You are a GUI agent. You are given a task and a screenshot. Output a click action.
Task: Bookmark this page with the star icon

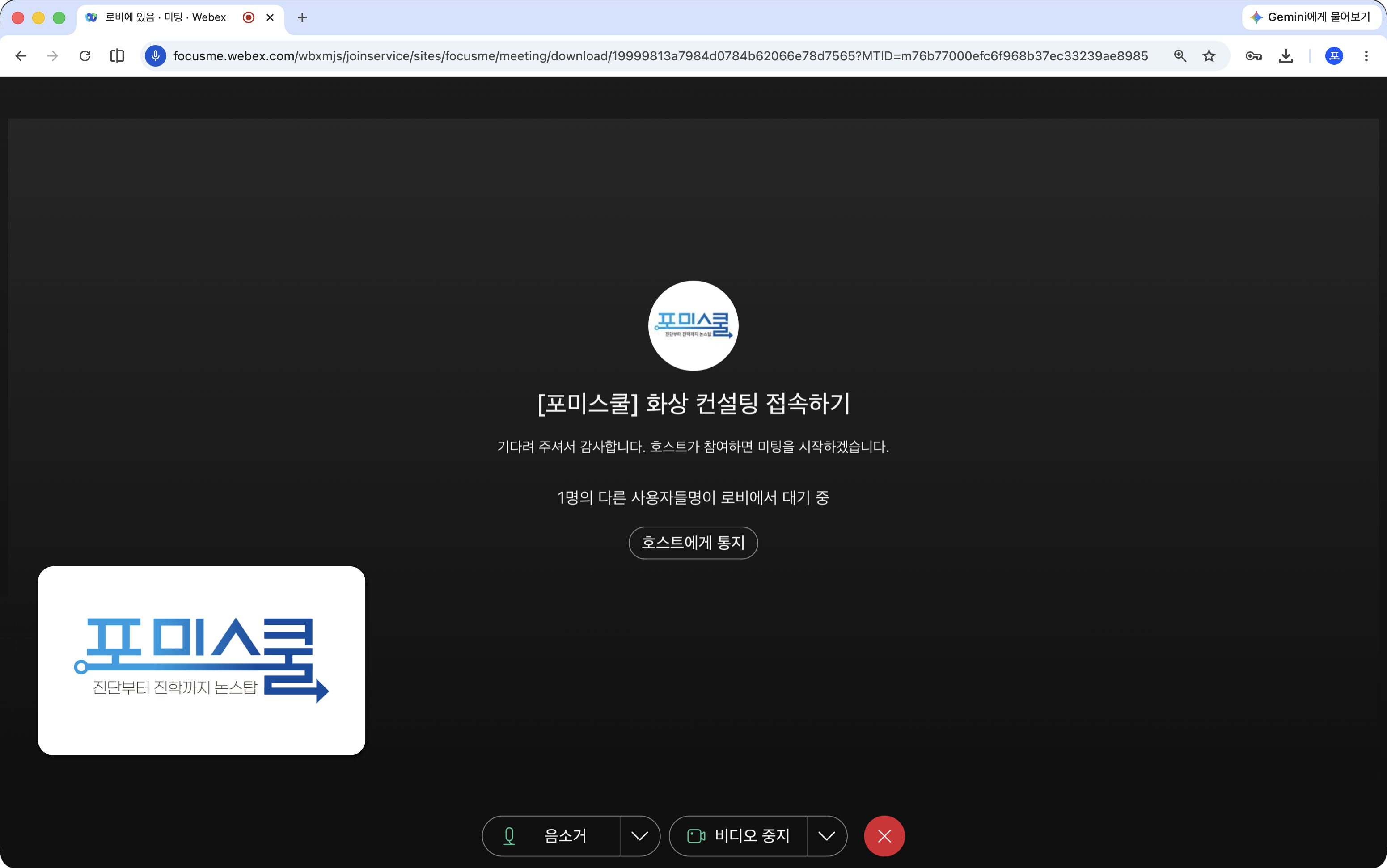(x=1209, y=56)
